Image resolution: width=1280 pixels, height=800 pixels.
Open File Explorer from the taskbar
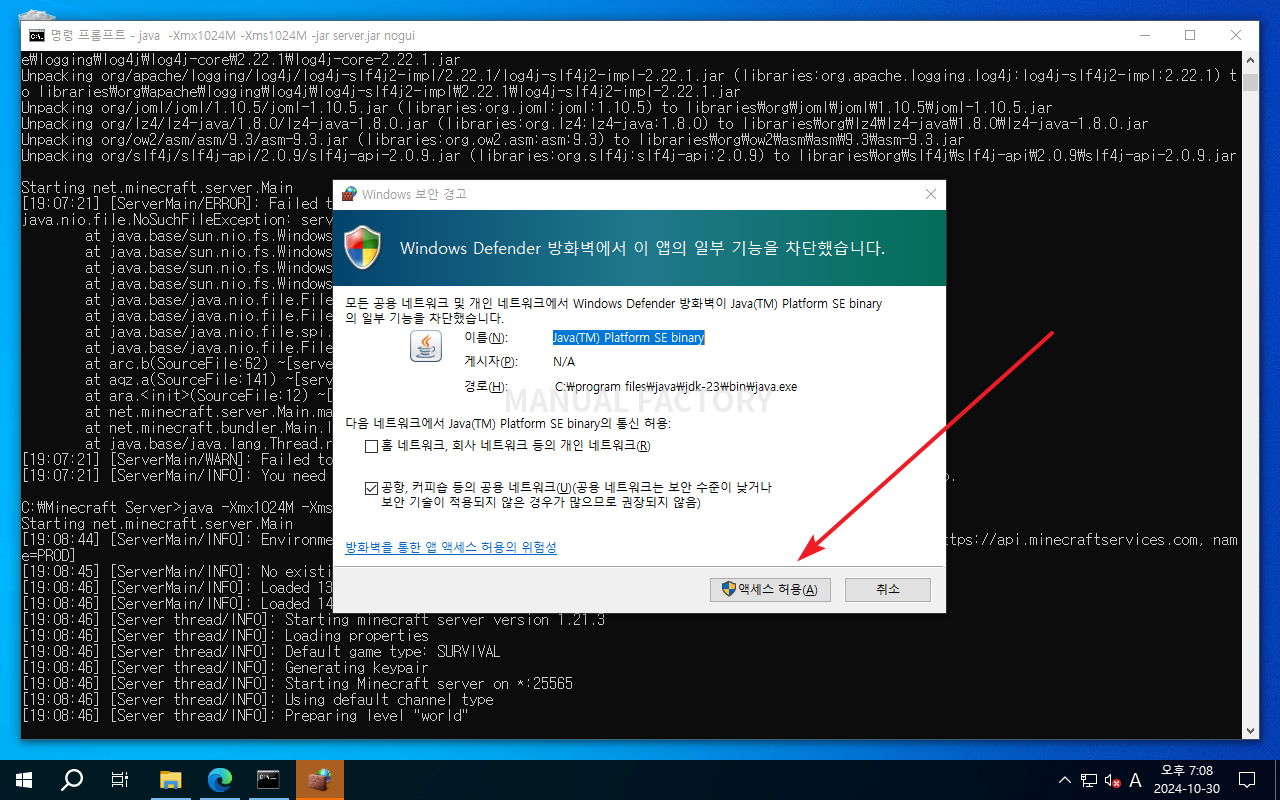(171, 780)
